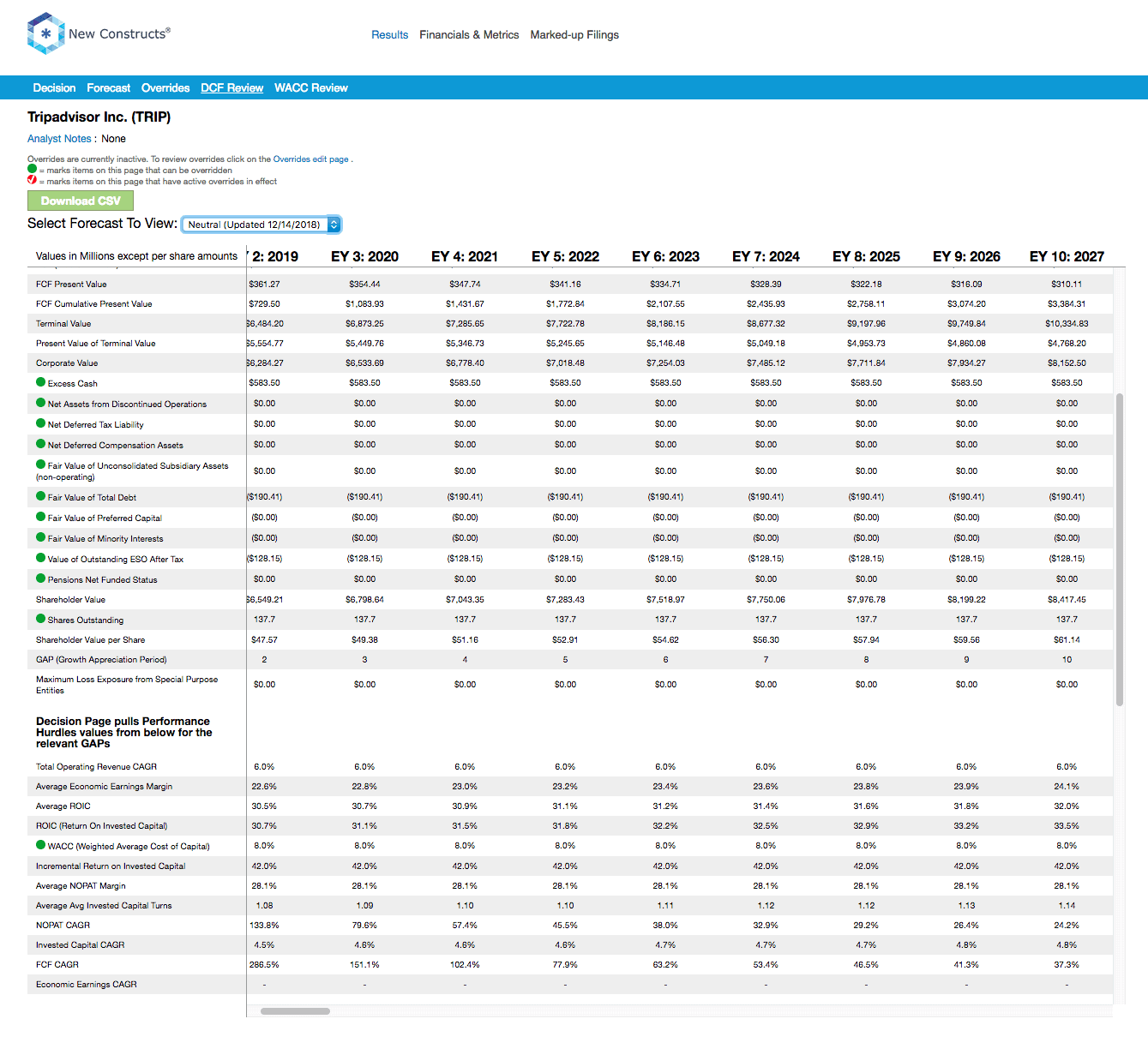
Task: Click the green override dot beside Excess Cash
Action: point(40,382)
